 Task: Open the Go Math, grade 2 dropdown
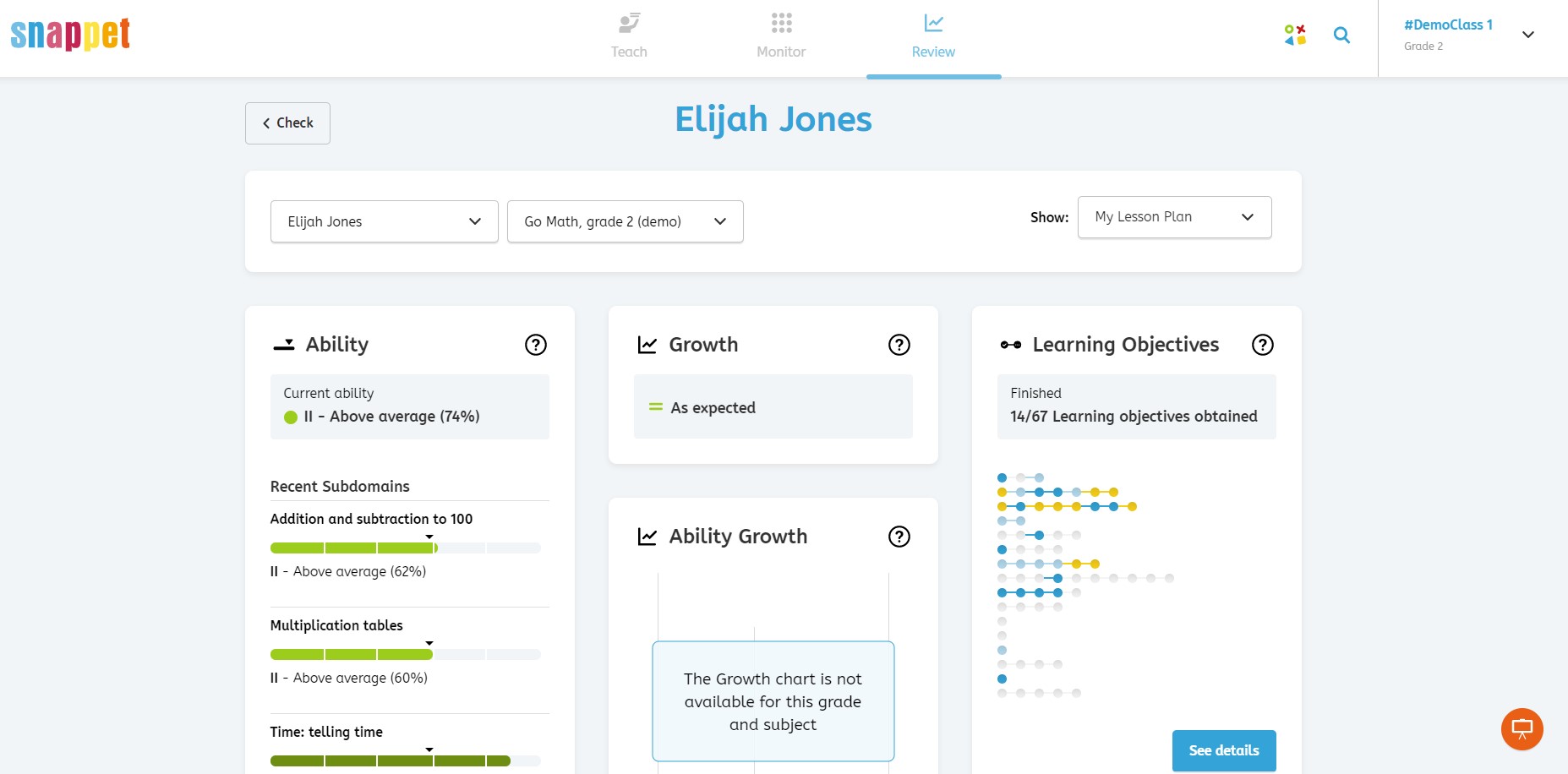click(626, 221)
